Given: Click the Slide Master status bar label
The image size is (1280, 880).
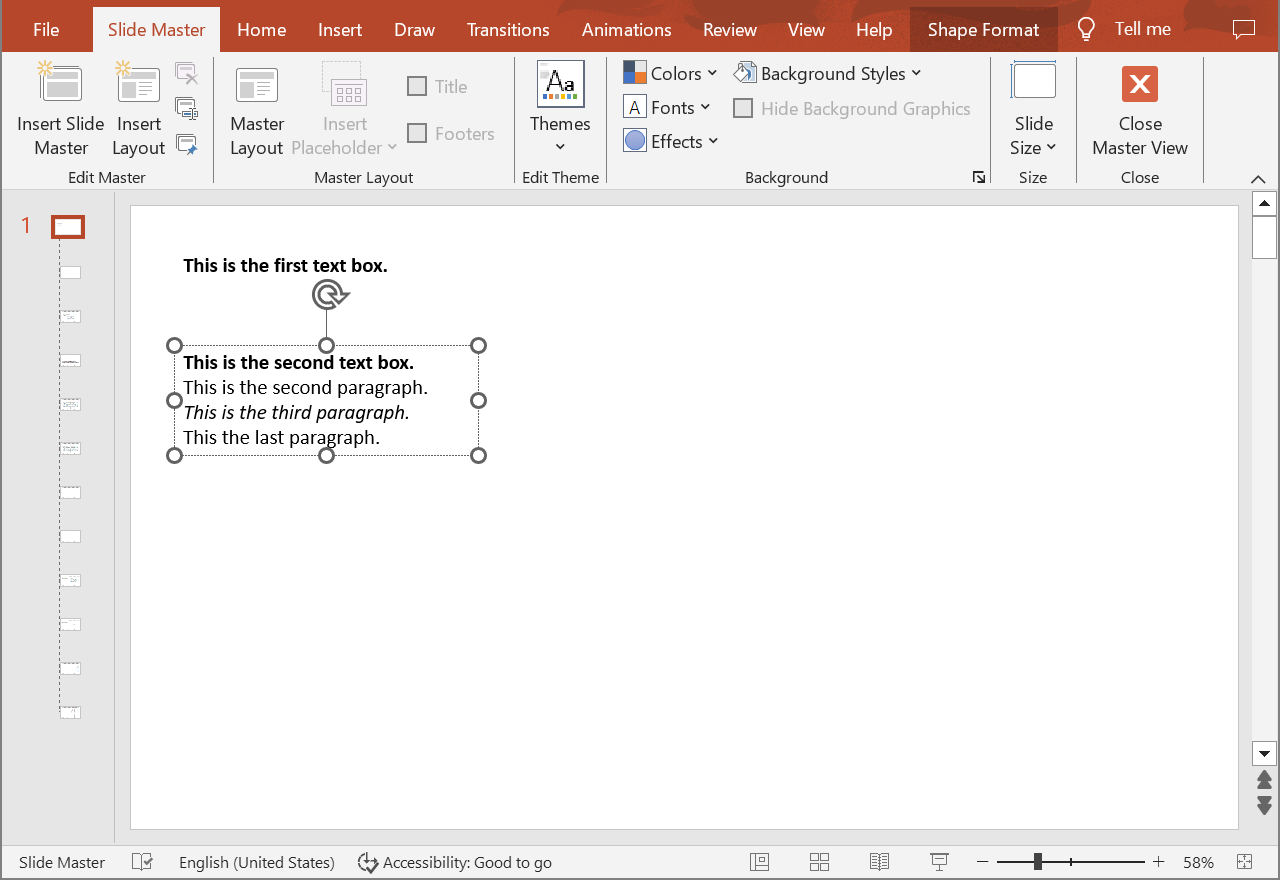Looking at the screenshot, I should [x=62, y=862].
